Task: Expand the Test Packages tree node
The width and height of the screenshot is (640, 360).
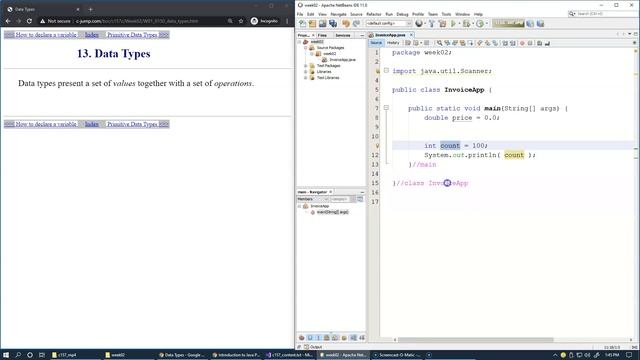Action: (305, 66)
